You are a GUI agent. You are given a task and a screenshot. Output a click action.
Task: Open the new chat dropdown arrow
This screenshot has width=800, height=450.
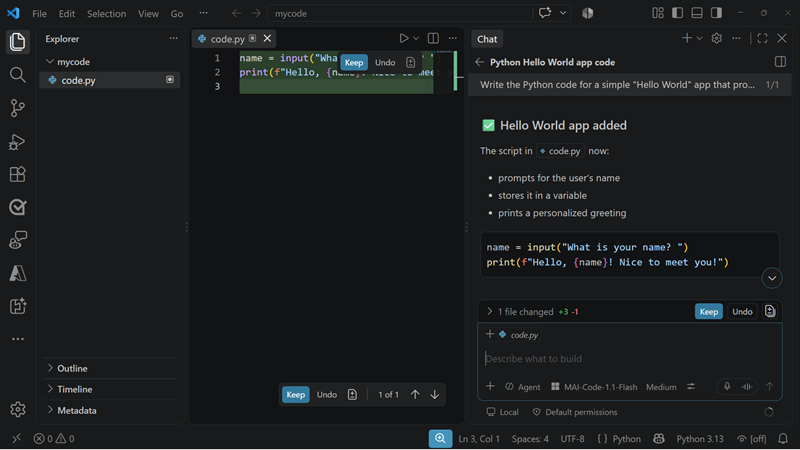pos(699,38)
